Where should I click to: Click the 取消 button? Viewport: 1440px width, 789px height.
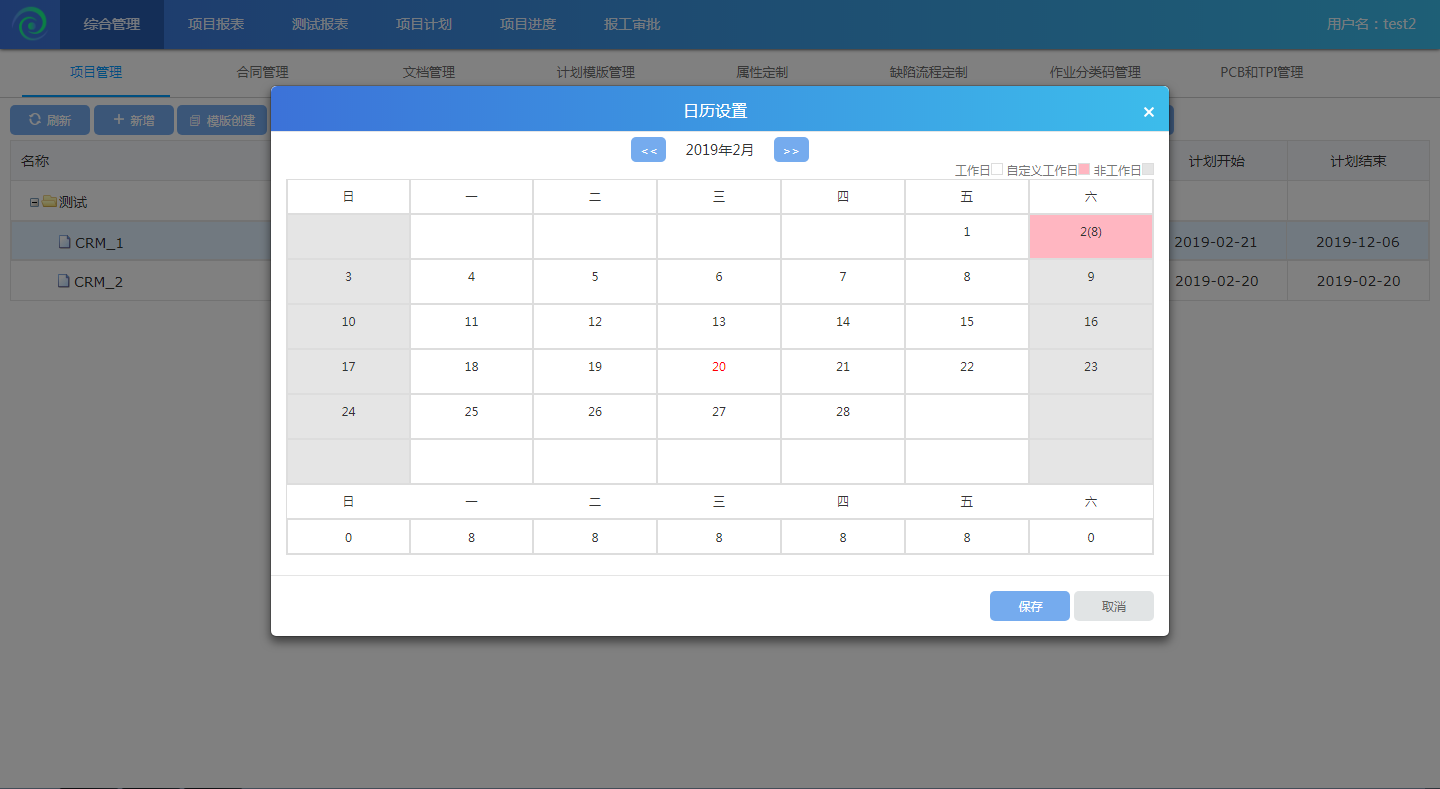click(1113, 606)
